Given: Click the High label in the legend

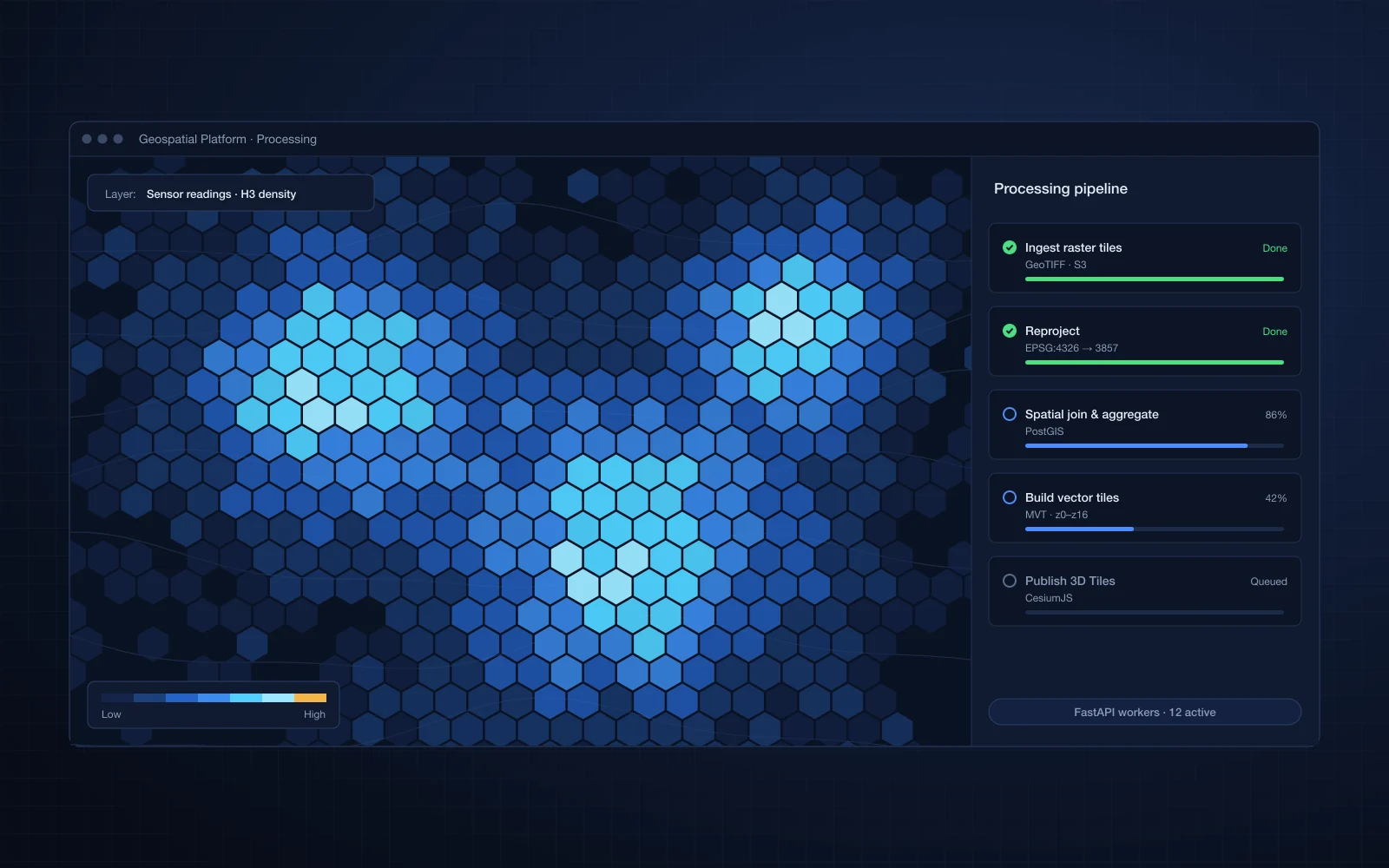Looking at the screenshot, I should [314, 714].
